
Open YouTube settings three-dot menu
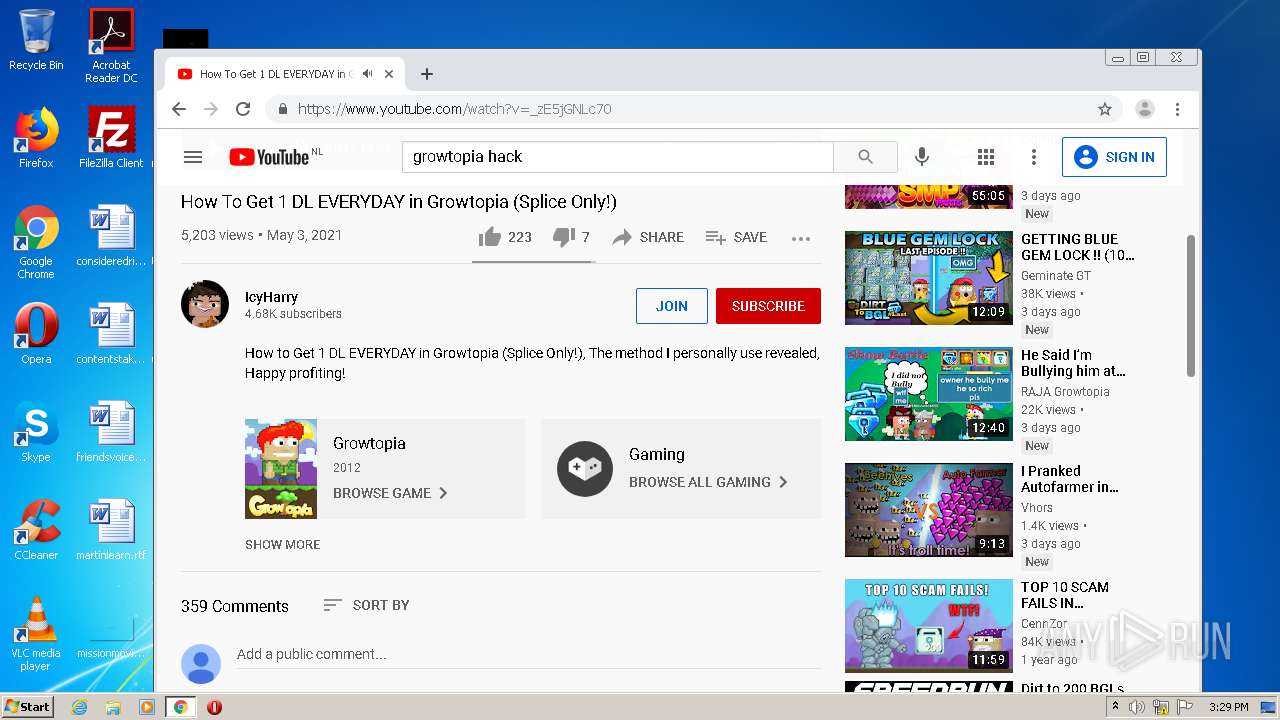[x=1034, y=157]
